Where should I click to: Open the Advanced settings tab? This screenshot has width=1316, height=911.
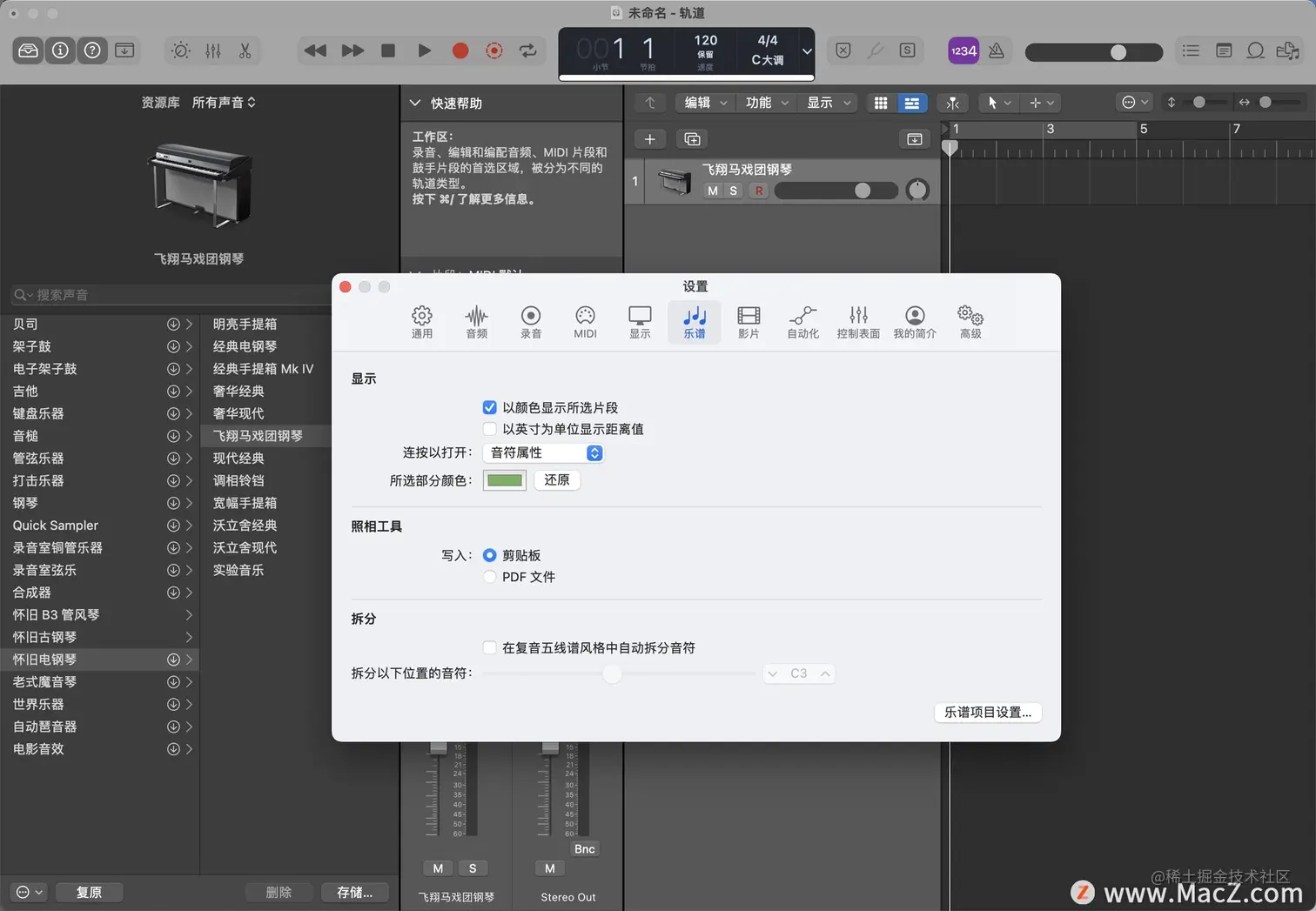tap(970, 322)
